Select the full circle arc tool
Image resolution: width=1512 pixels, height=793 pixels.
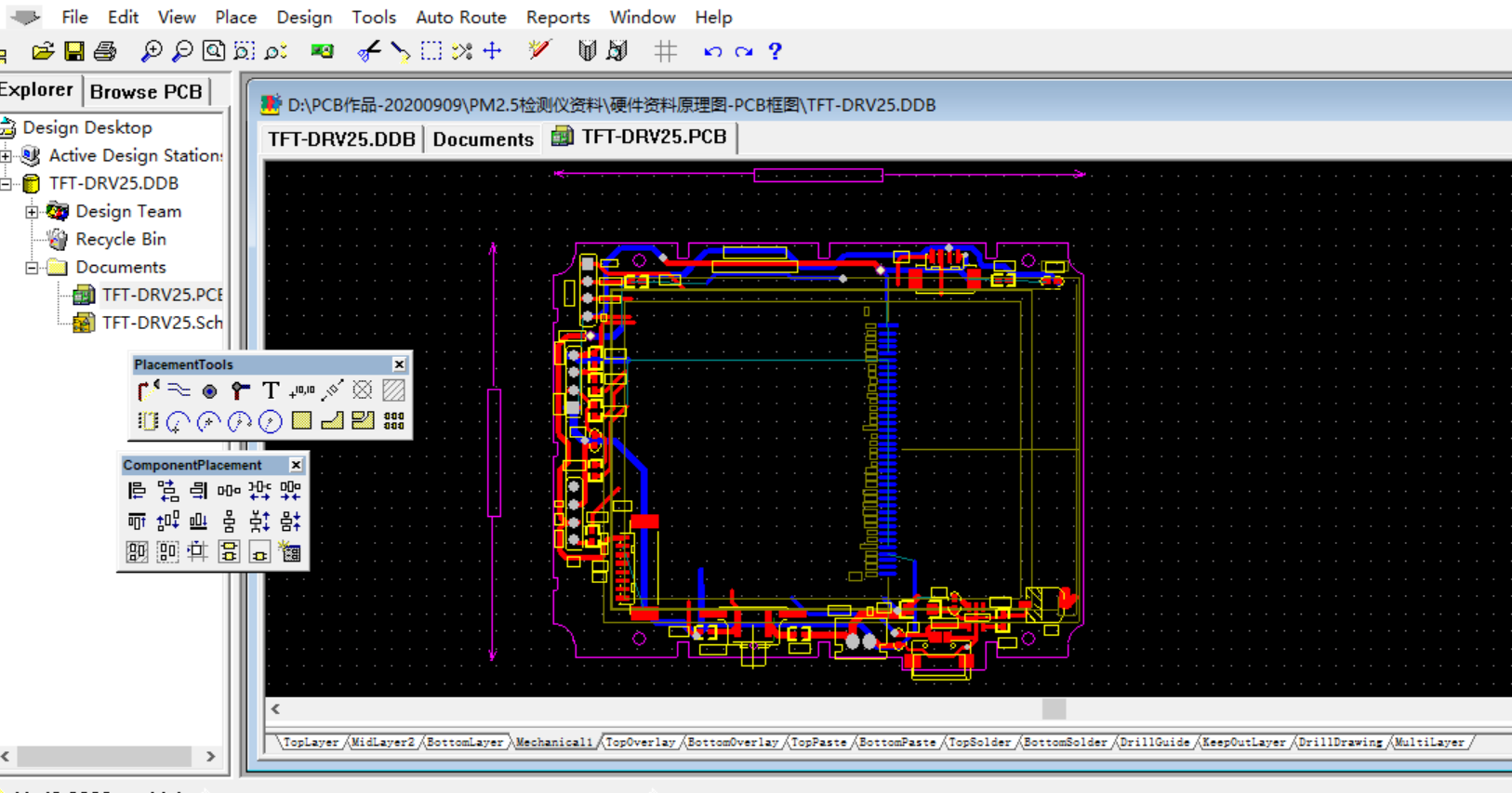click(271, 421)
